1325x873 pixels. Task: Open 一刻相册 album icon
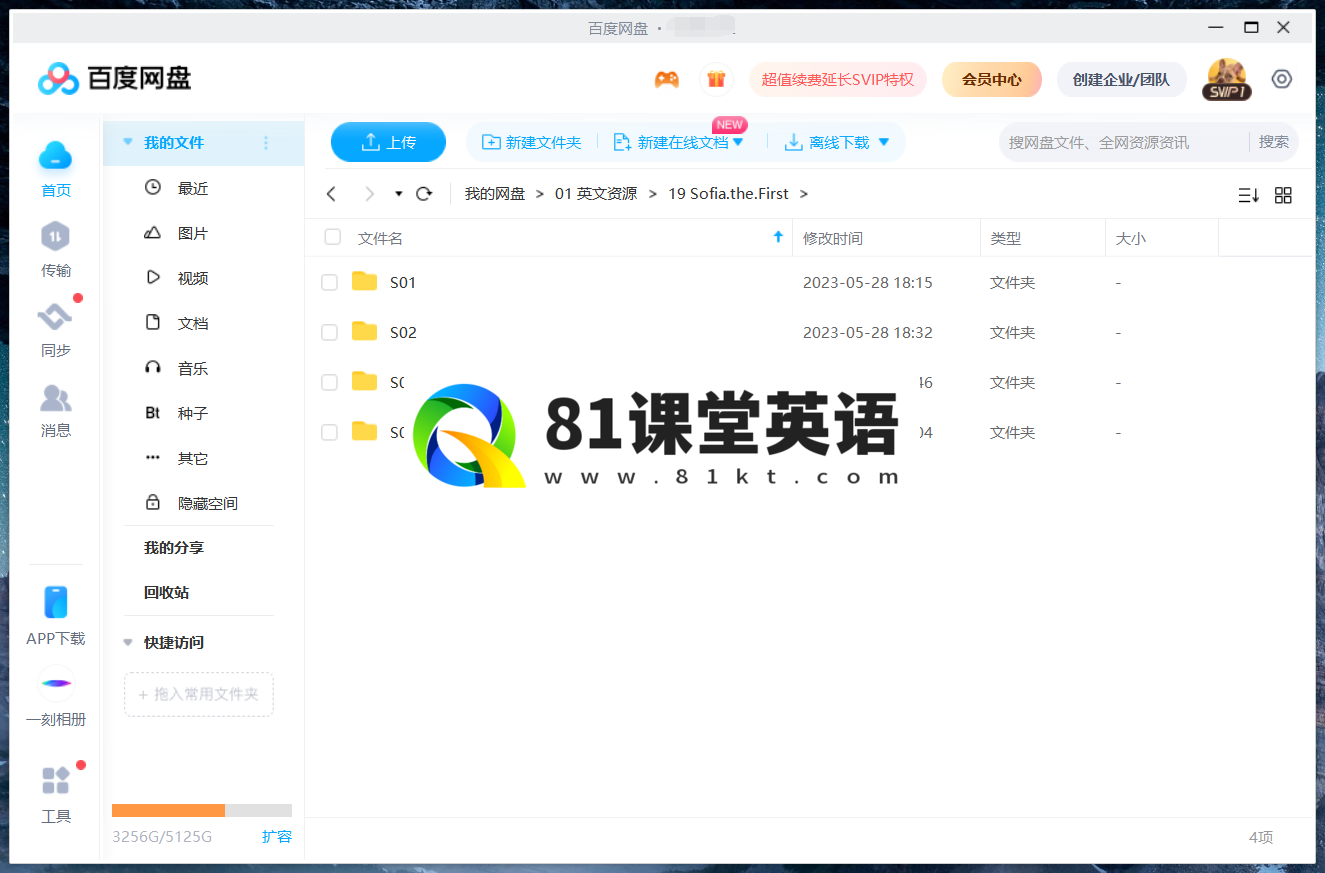coord(56,683)
